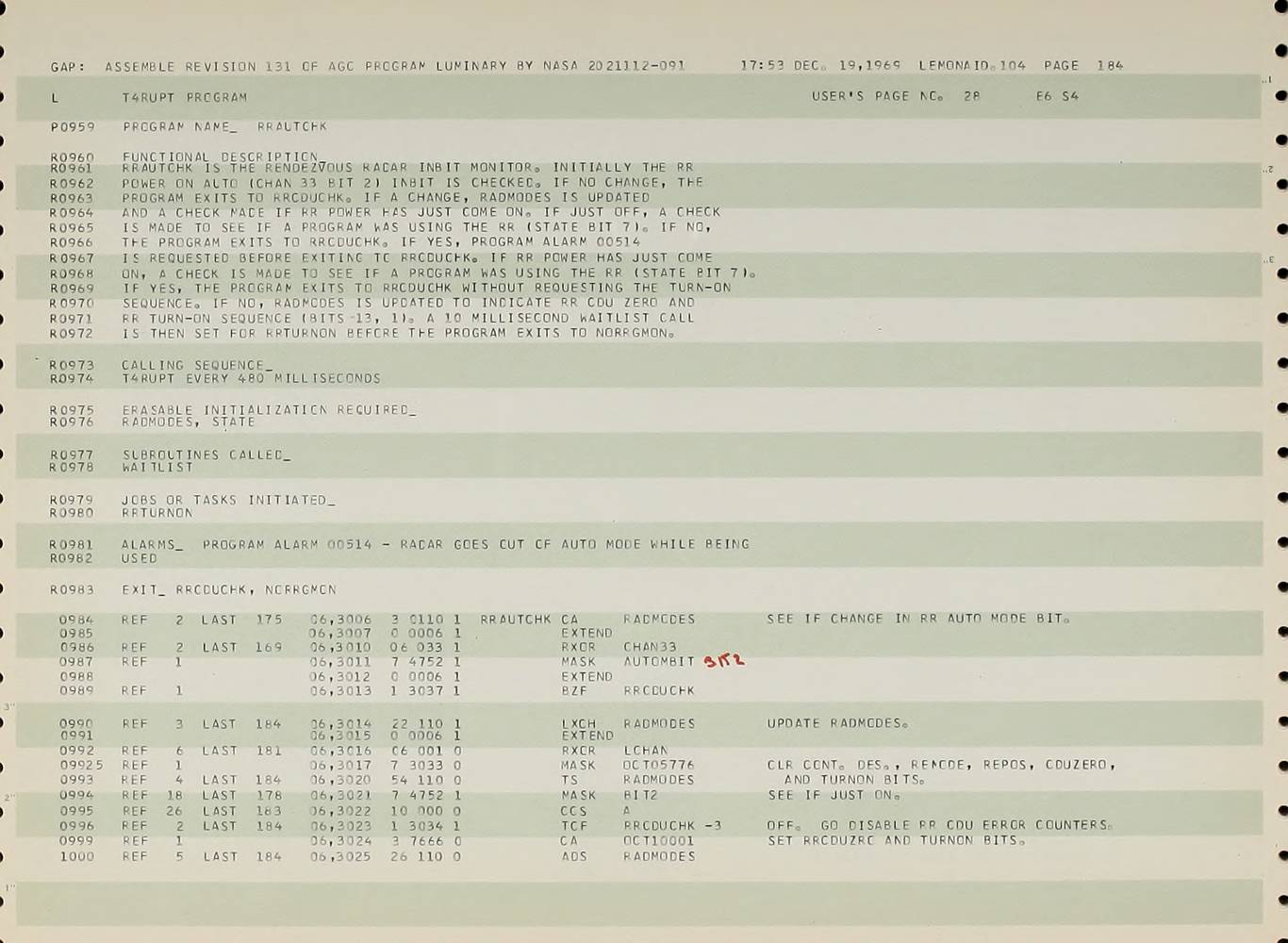
Task: Click operand 'LCHAN' on line 0992
Action: pyautogui.click(x=645, y=751)
